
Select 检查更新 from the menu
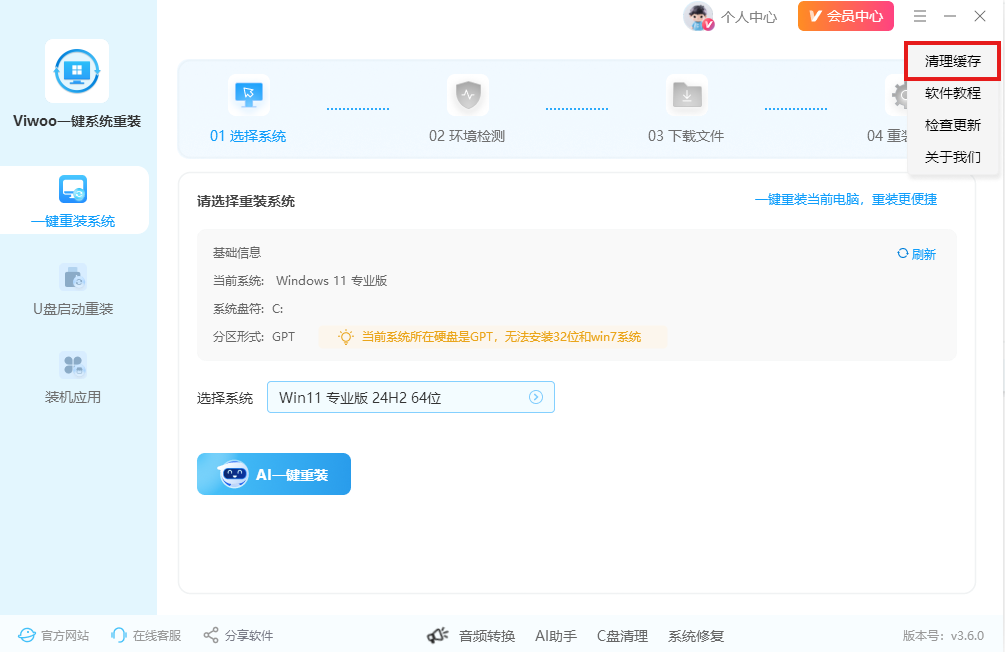coord(952,126)
